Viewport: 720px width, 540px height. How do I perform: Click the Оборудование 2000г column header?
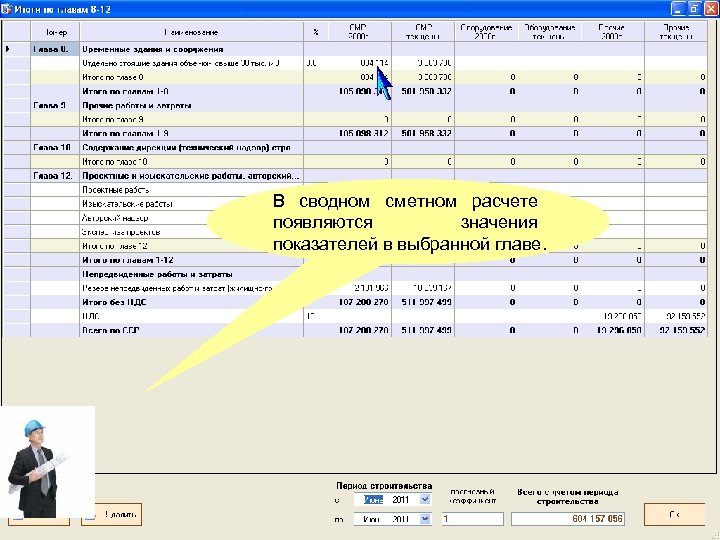point(486,32)
